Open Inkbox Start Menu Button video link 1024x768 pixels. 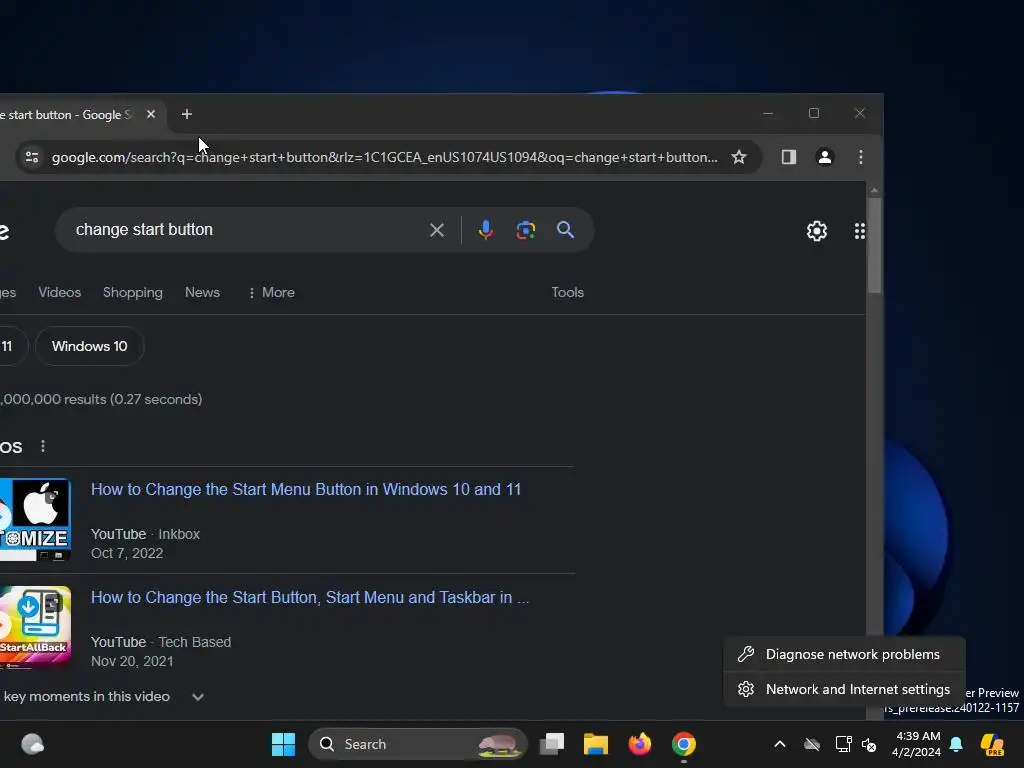click(306, 489)
